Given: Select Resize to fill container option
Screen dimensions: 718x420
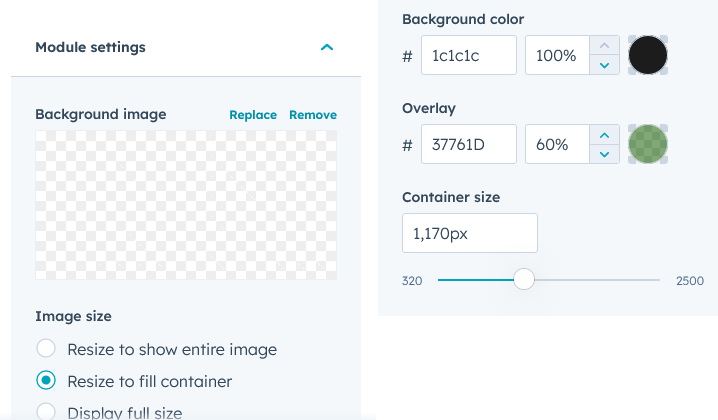Looking at the screenshot, I should click(x=46, y=381).
